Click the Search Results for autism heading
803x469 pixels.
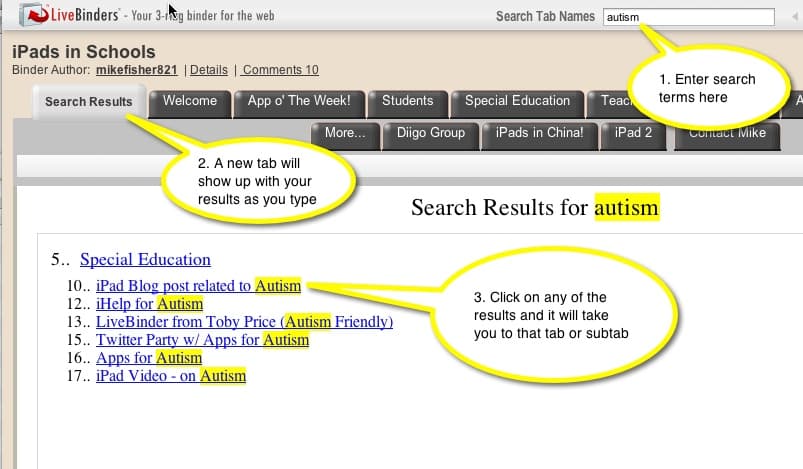(535, 207)
